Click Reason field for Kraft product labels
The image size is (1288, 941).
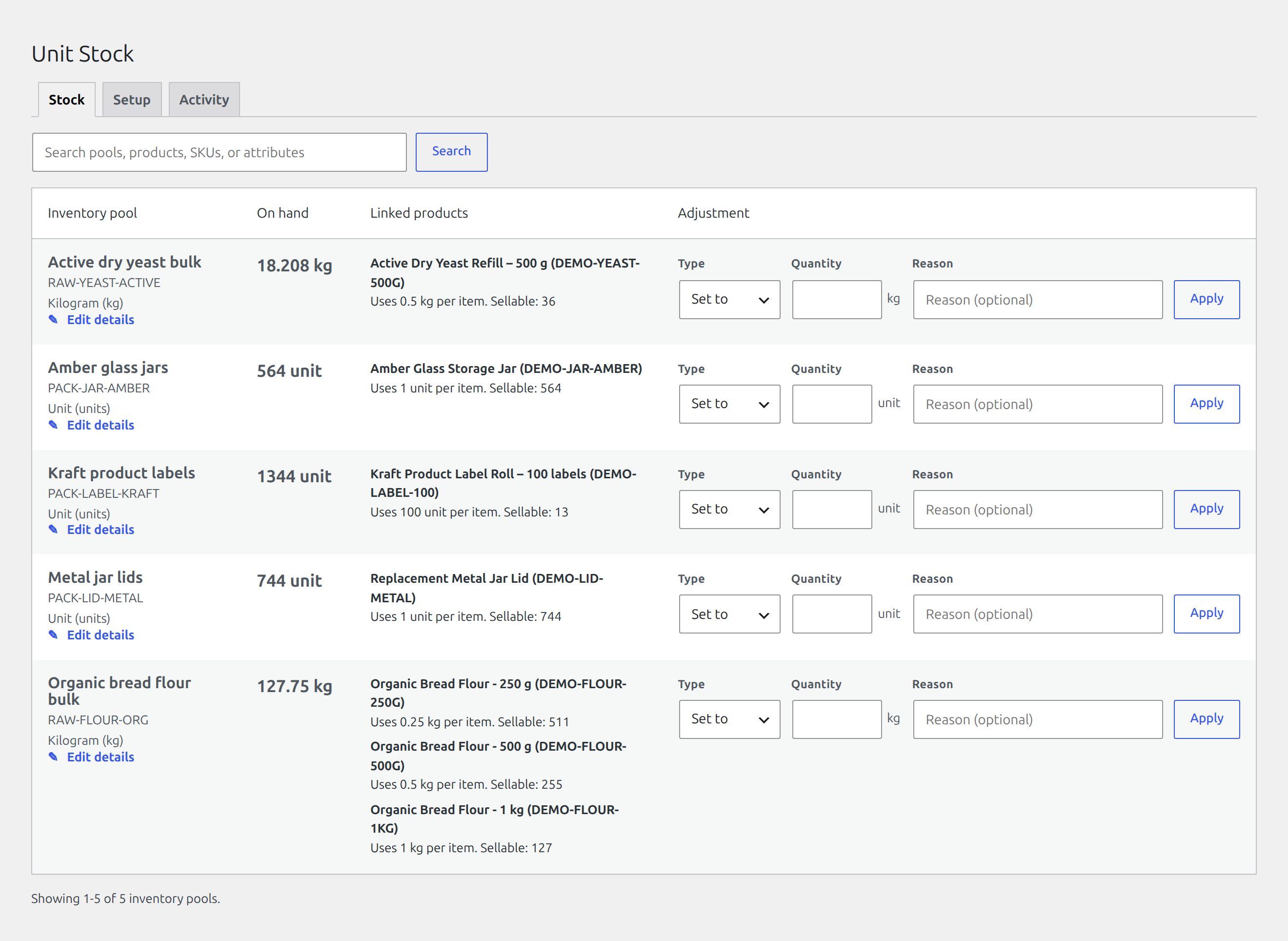click(x=1037, y=509)
